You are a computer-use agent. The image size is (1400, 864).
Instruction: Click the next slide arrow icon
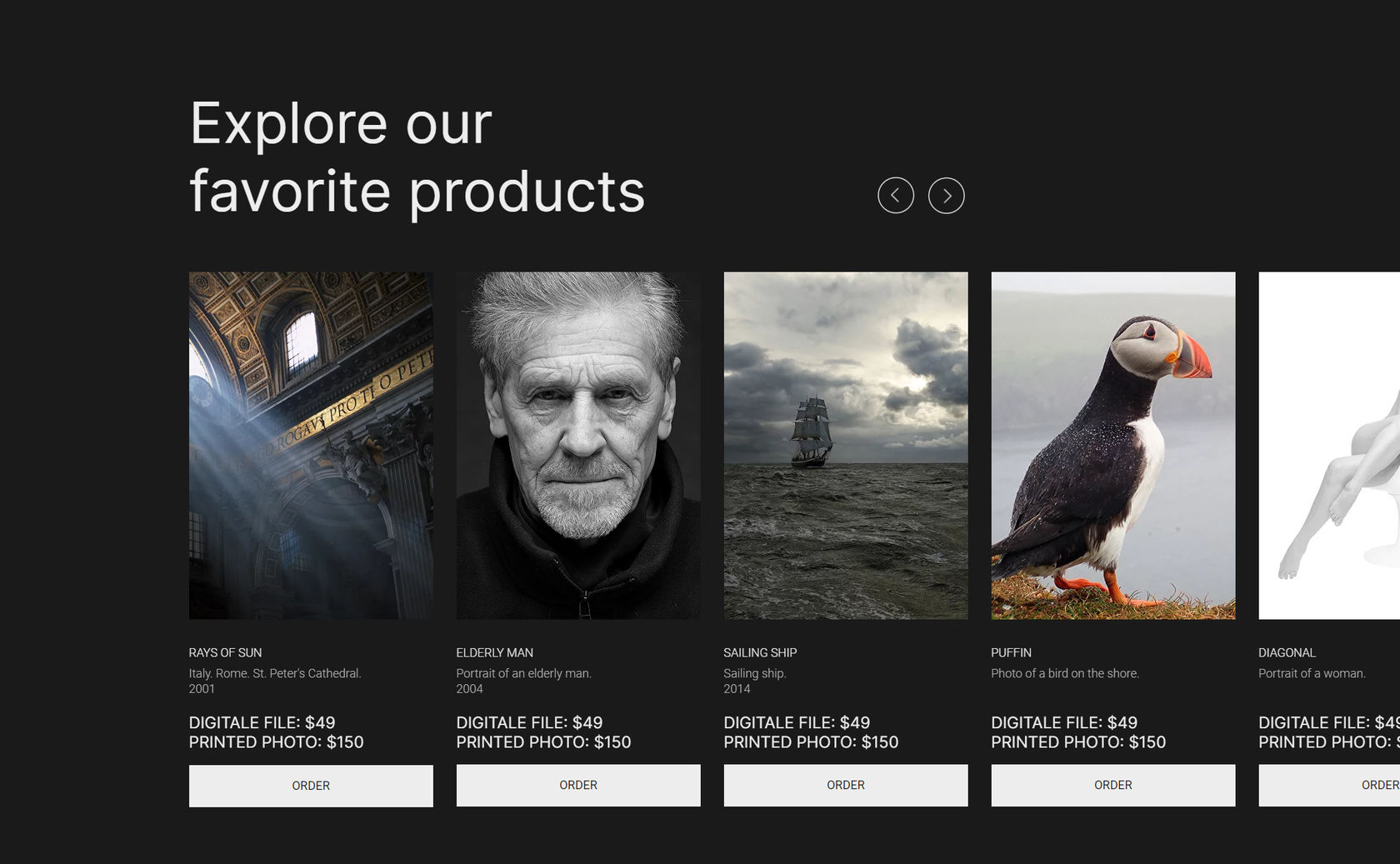click(946, 196)
